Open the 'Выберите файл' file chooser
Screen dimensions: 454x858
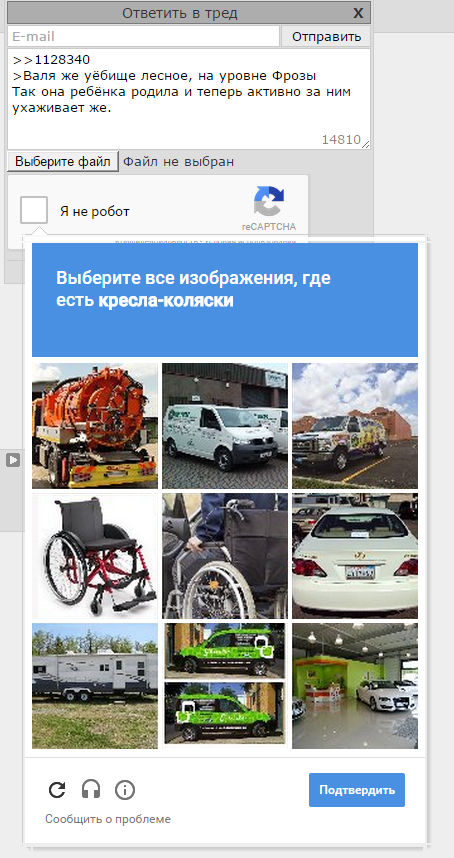point(63,161)
